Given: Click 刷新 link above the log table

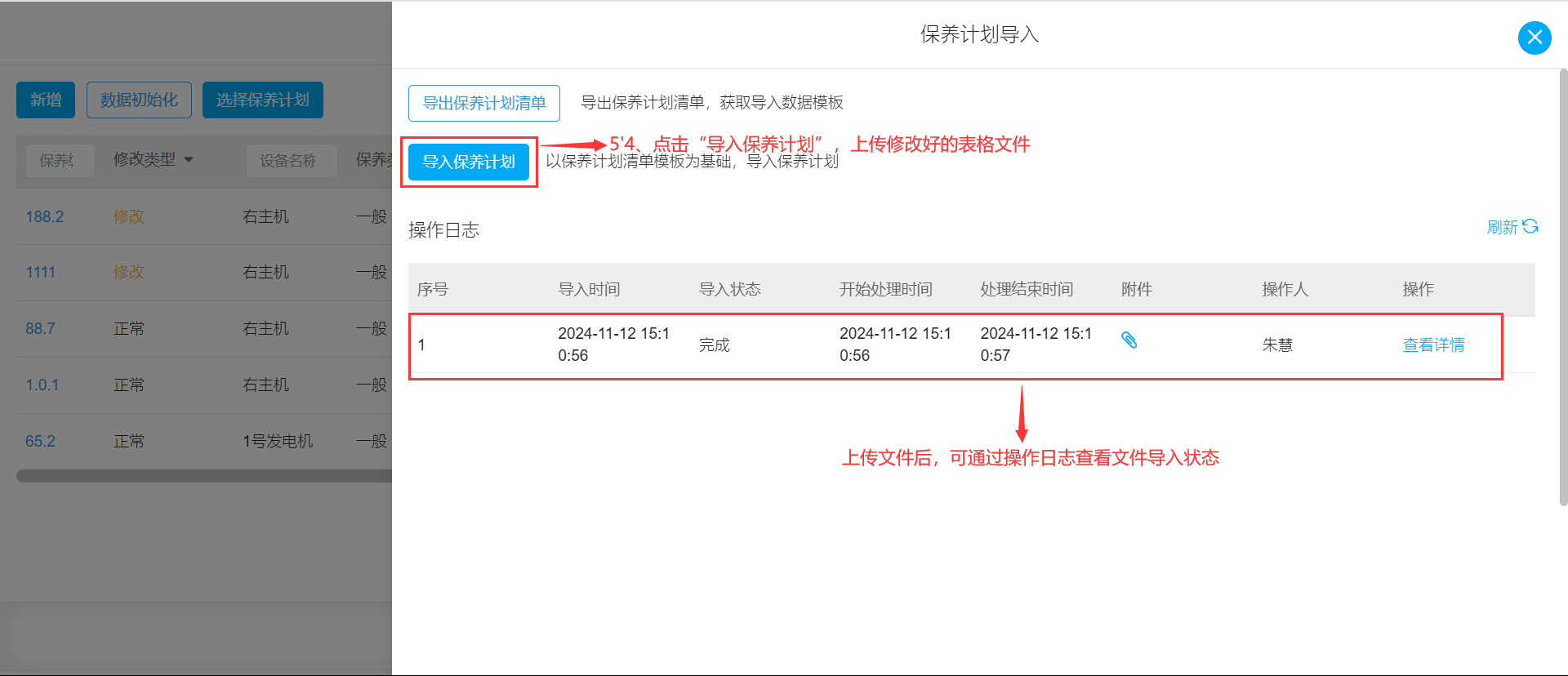Looking at the screenshot, I should pyautogui.click(x=1502, y=227).
